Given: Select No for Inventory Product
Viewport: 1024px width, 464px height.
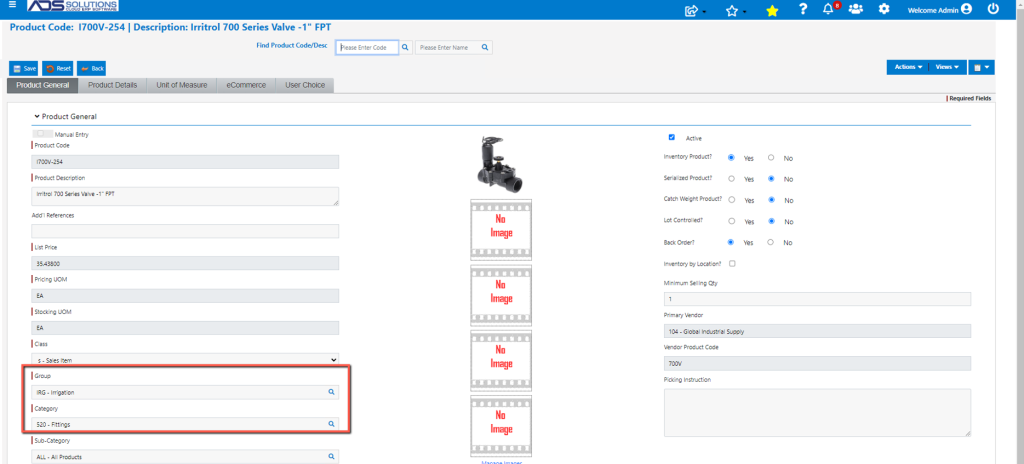Looking at the screenshot, I should tap(771, 157).
